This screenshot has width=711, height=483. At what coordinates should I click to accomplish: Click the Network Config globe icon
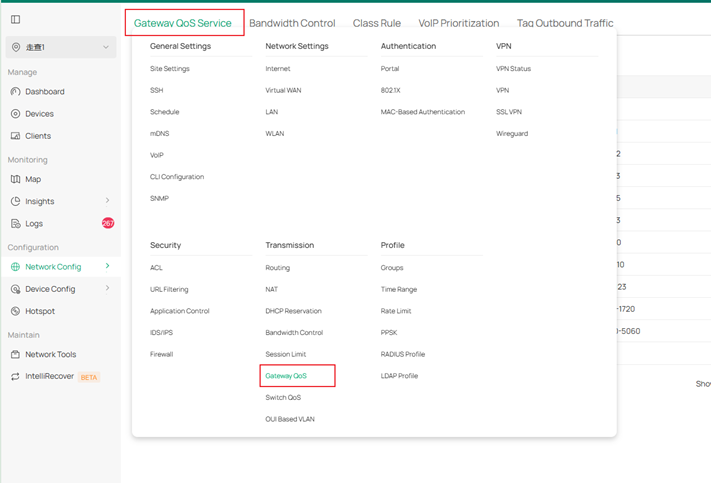tap(15, 267)
